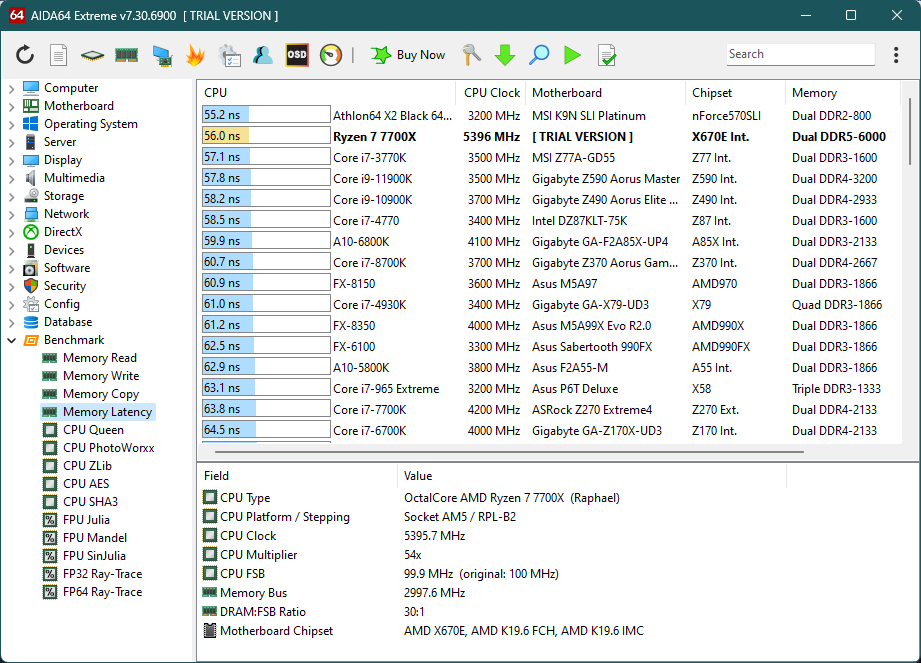
Task: Select Config in the sidebar
Action: coord(62,304)
